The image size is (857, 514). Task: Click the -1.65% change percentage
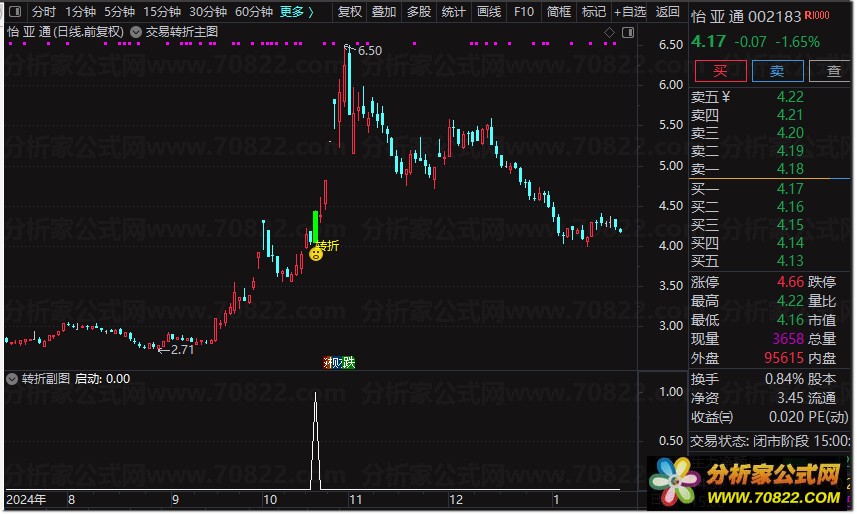coord(797,42)
